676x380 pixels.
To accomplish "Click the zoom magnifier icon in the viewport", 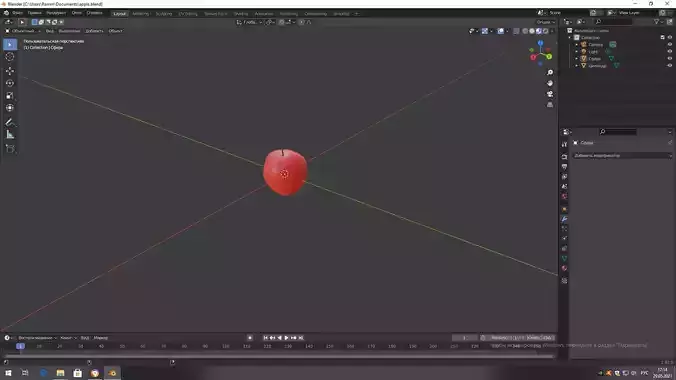I will coord(550,72).
